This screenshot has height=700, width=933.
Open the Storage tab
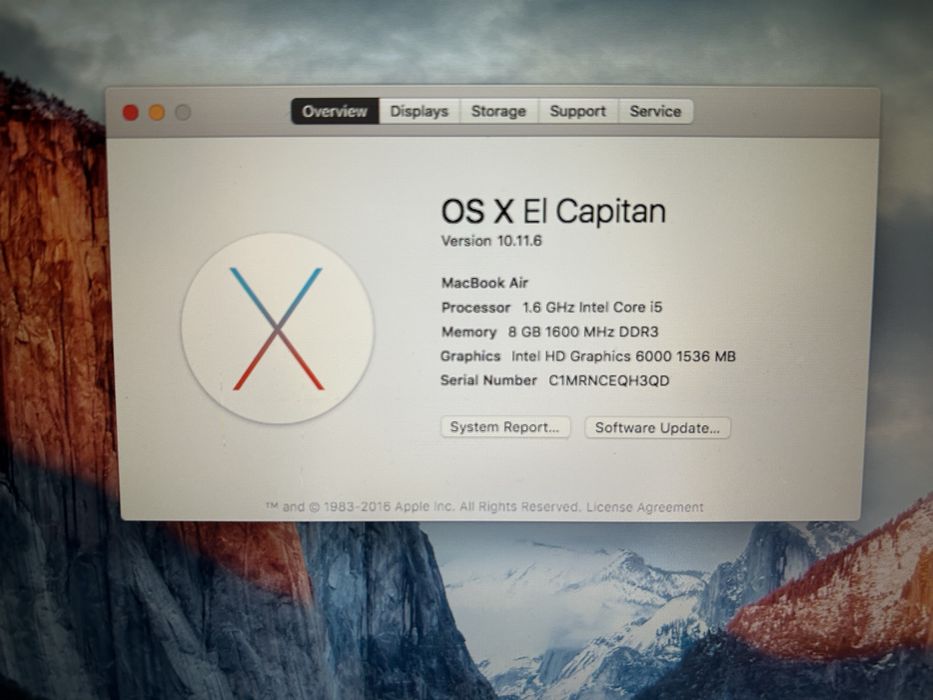[x=499, y=111]
